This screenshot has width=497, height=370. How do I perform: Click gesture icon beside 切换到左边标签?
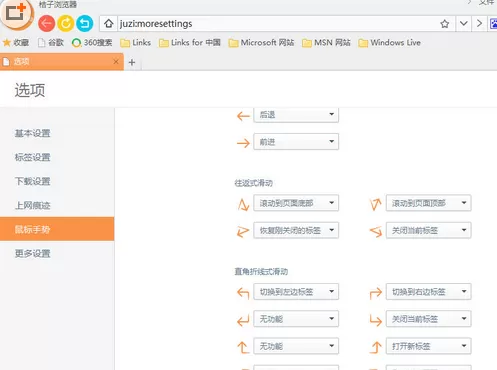point(243,293)
